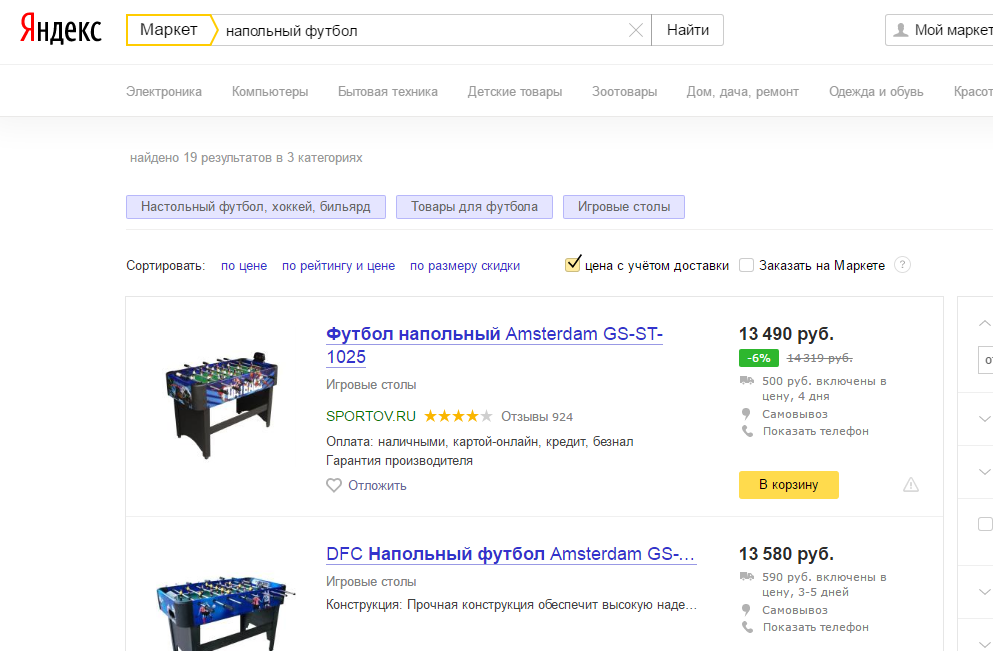Viewport: 993px width, 651px height.
Task: Click the user icon in Мой маркет
Action: 900,30
